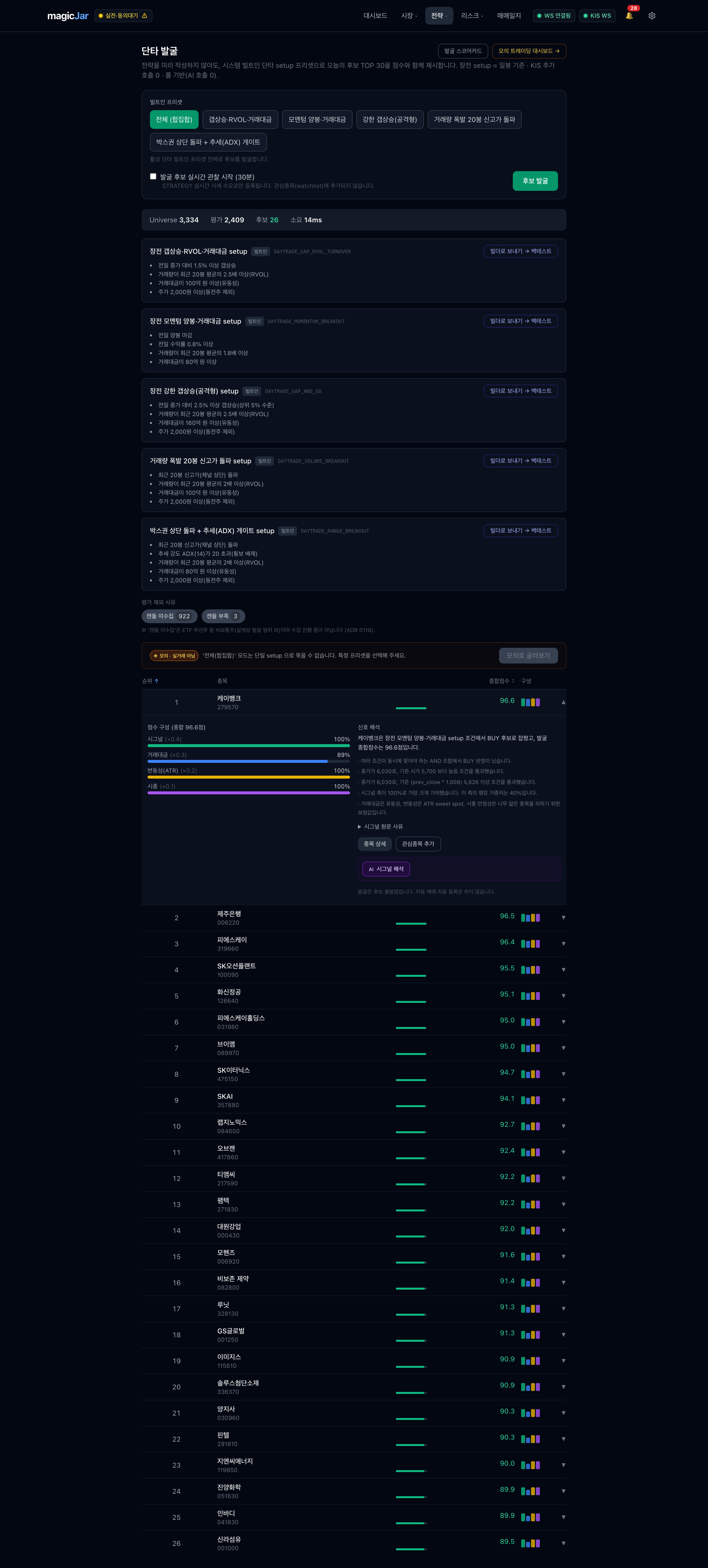Screen dimensions: 708x1568
Task: Select the 갭상승·RVOL·거래대금 preset
Action: point(240,119)
